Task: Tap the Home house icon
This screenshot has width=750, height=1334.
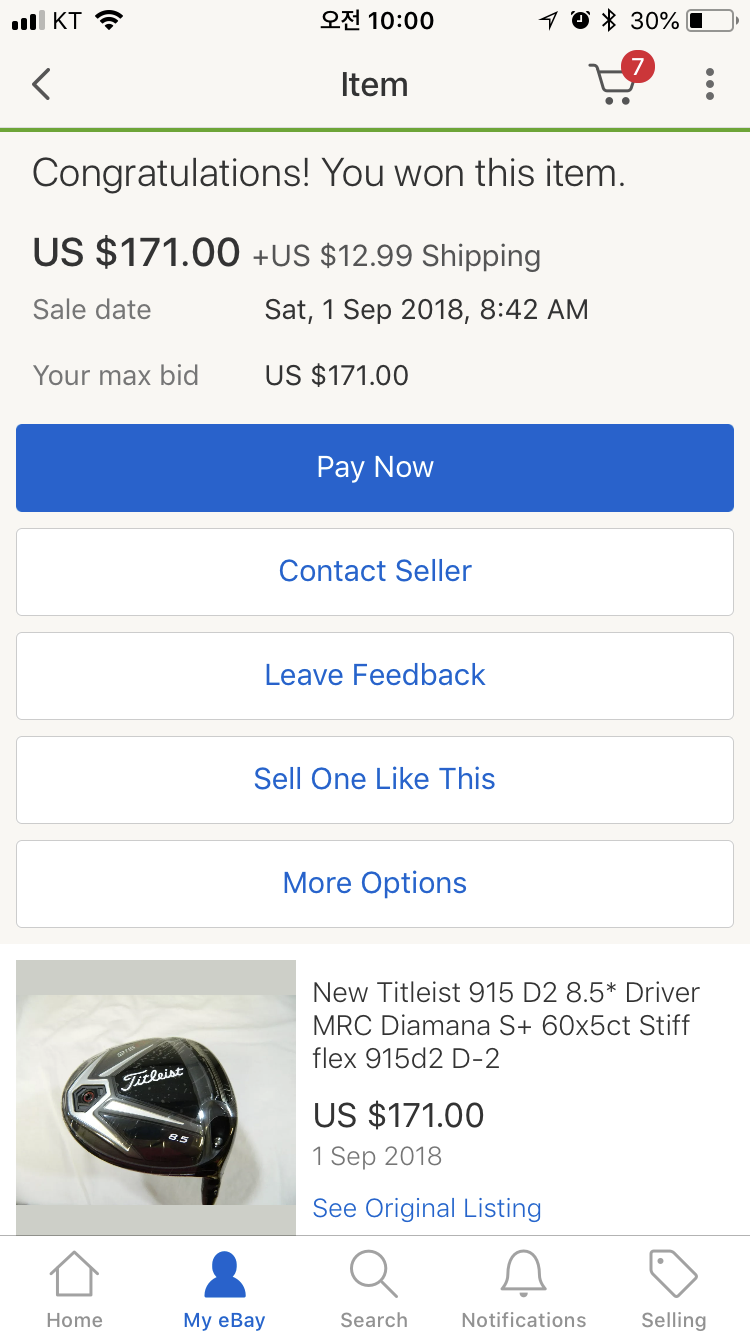Action: click(x=75, y=1276)
